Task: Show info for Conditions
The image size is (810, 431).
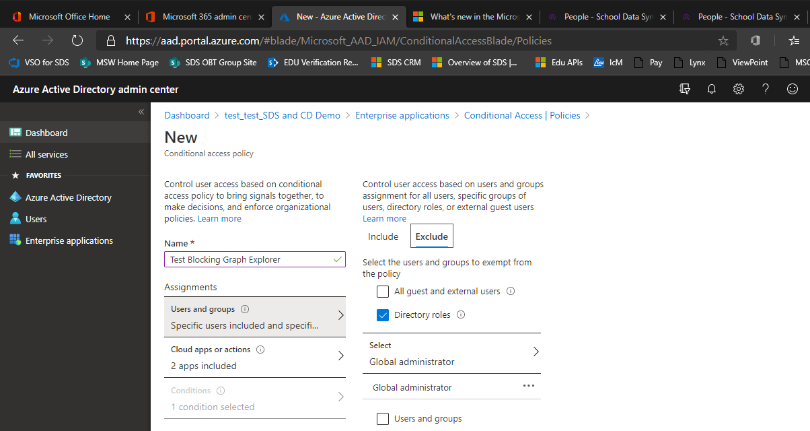Action: [221, 390]
